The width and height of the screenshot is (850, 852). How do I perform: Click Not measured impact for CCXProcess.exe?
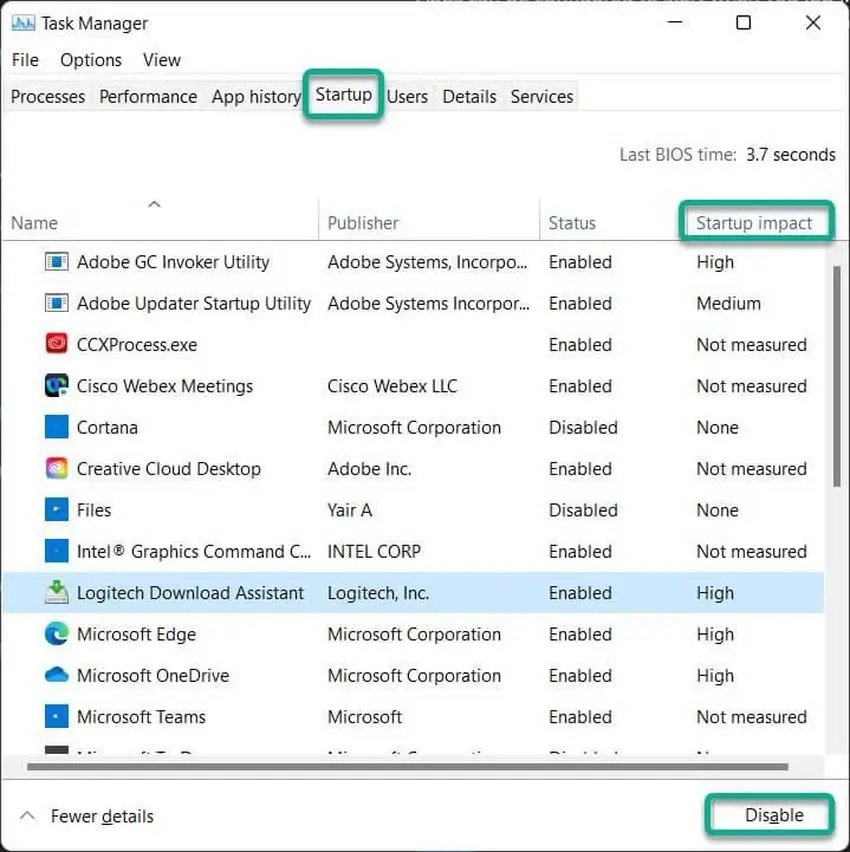point(751,344)
